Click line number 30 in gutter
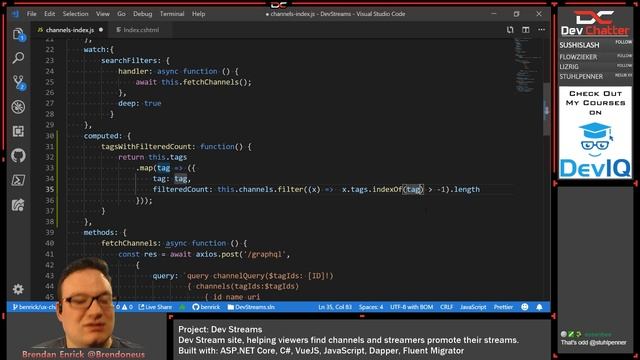This screenshot has height=360, width=640. pos(49,136)
